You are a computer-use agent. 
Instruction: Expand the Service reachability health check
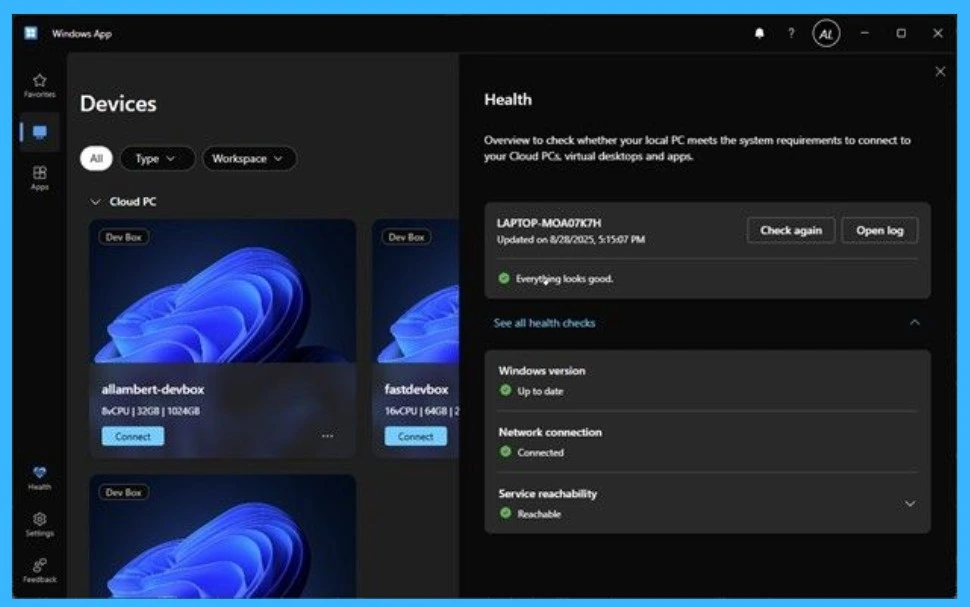910,503
